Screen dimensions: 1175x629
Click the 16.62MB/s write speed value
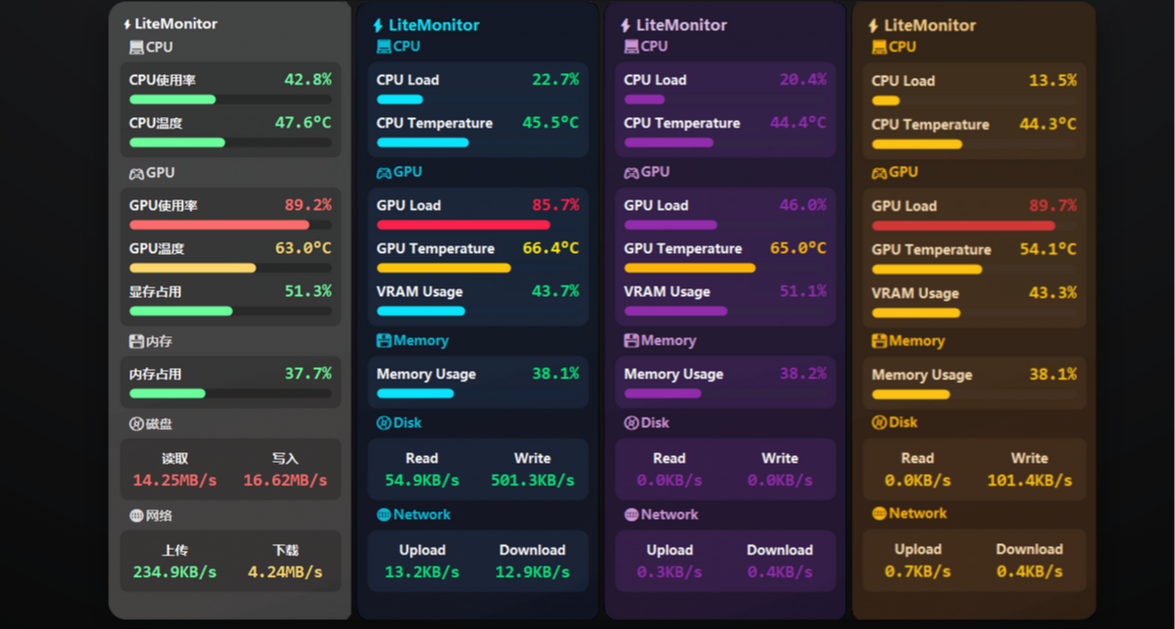(285, 480)
